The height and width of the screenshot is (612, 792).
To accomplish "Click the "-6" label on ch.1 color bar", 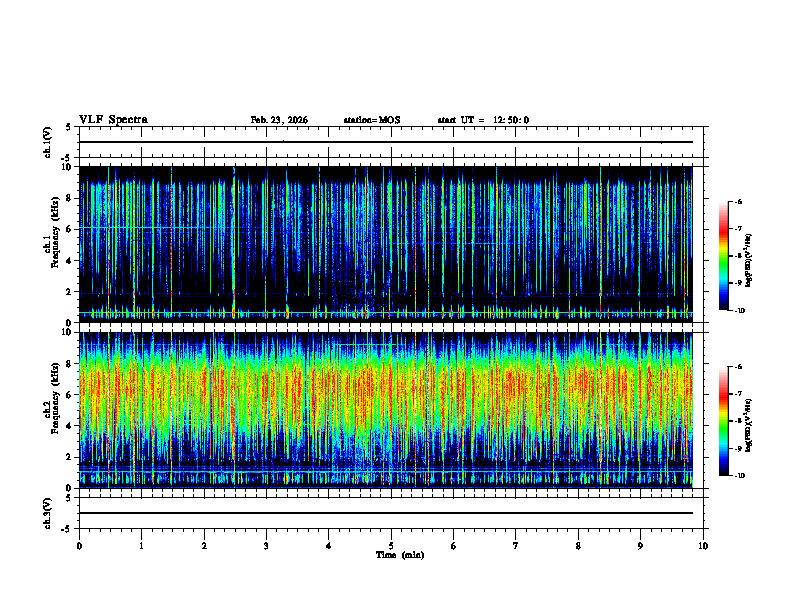I will click(x=738, y=201).
